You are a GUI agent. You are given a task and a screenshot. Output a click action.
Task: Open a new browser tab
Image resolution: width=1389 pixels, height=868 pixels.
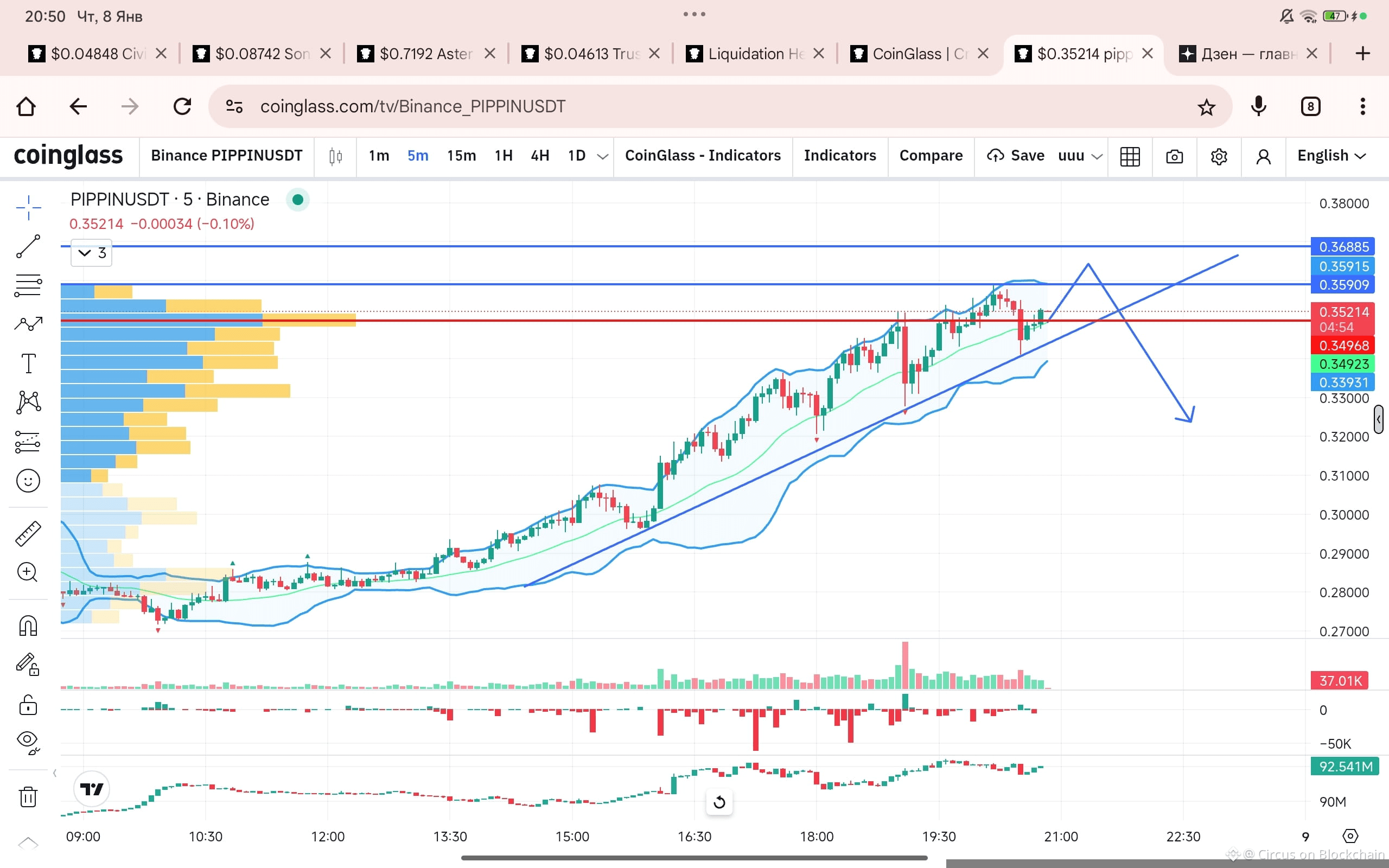click(1362, 53)
